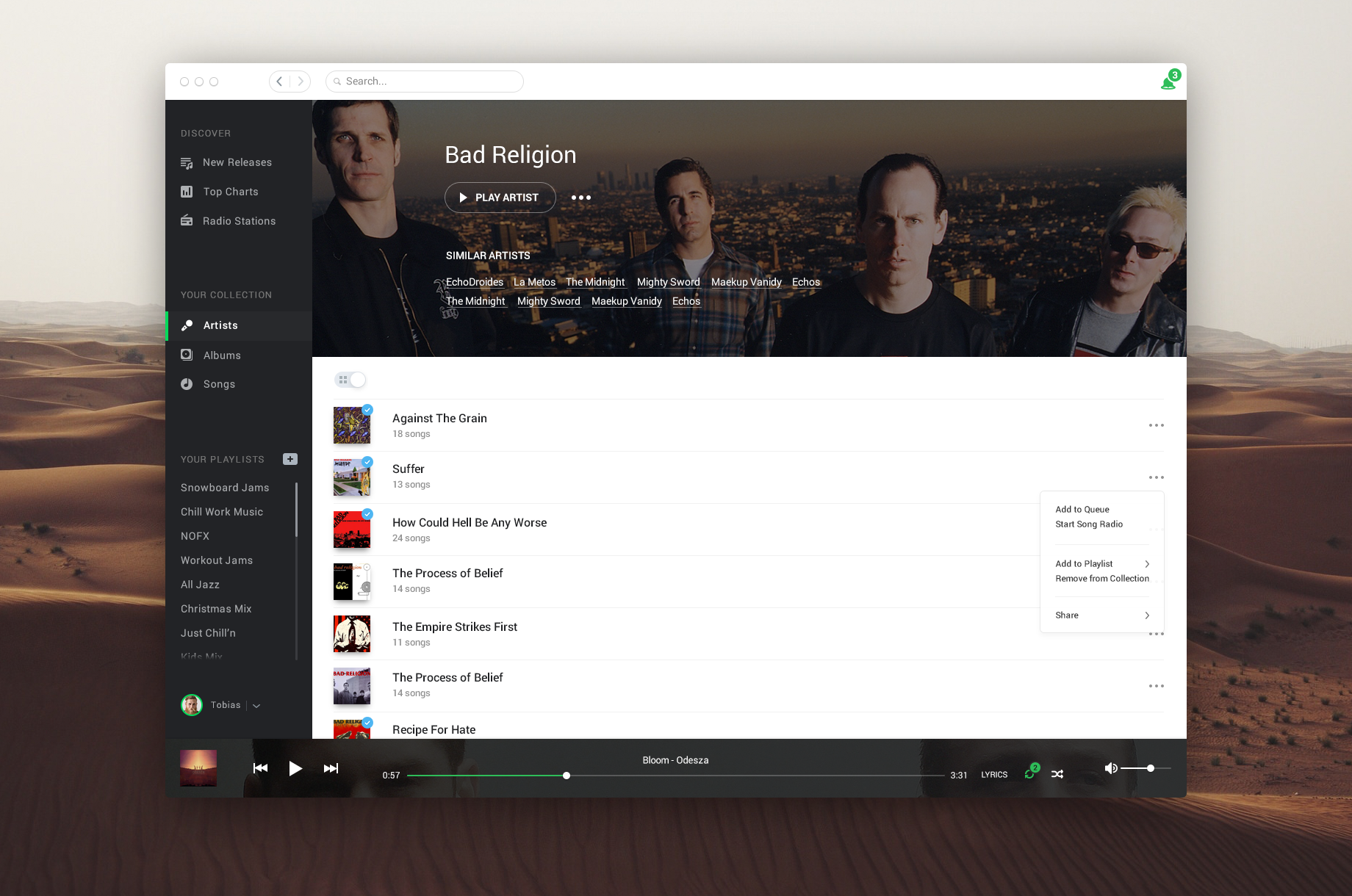
Task: Select Start Song Radio menu entry
Action: pyautogui.click(x=1089, y=524)
